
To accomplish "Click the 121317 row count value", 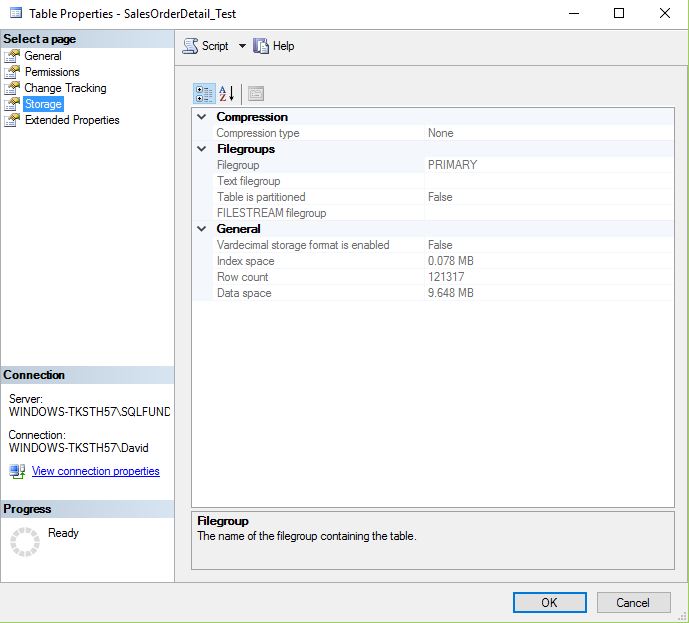I will [446, 277].
